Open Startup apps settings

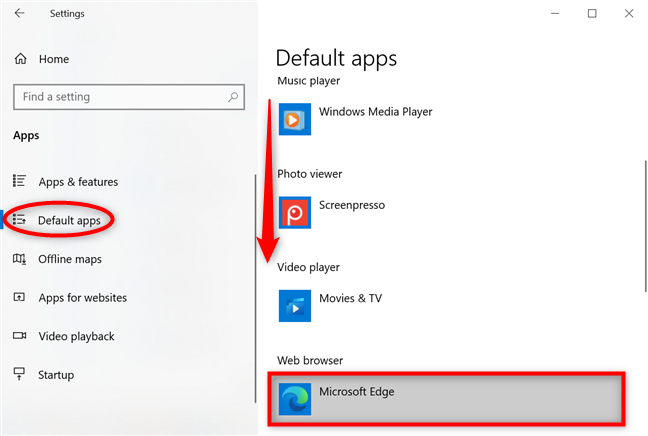(x=56, y=375)
